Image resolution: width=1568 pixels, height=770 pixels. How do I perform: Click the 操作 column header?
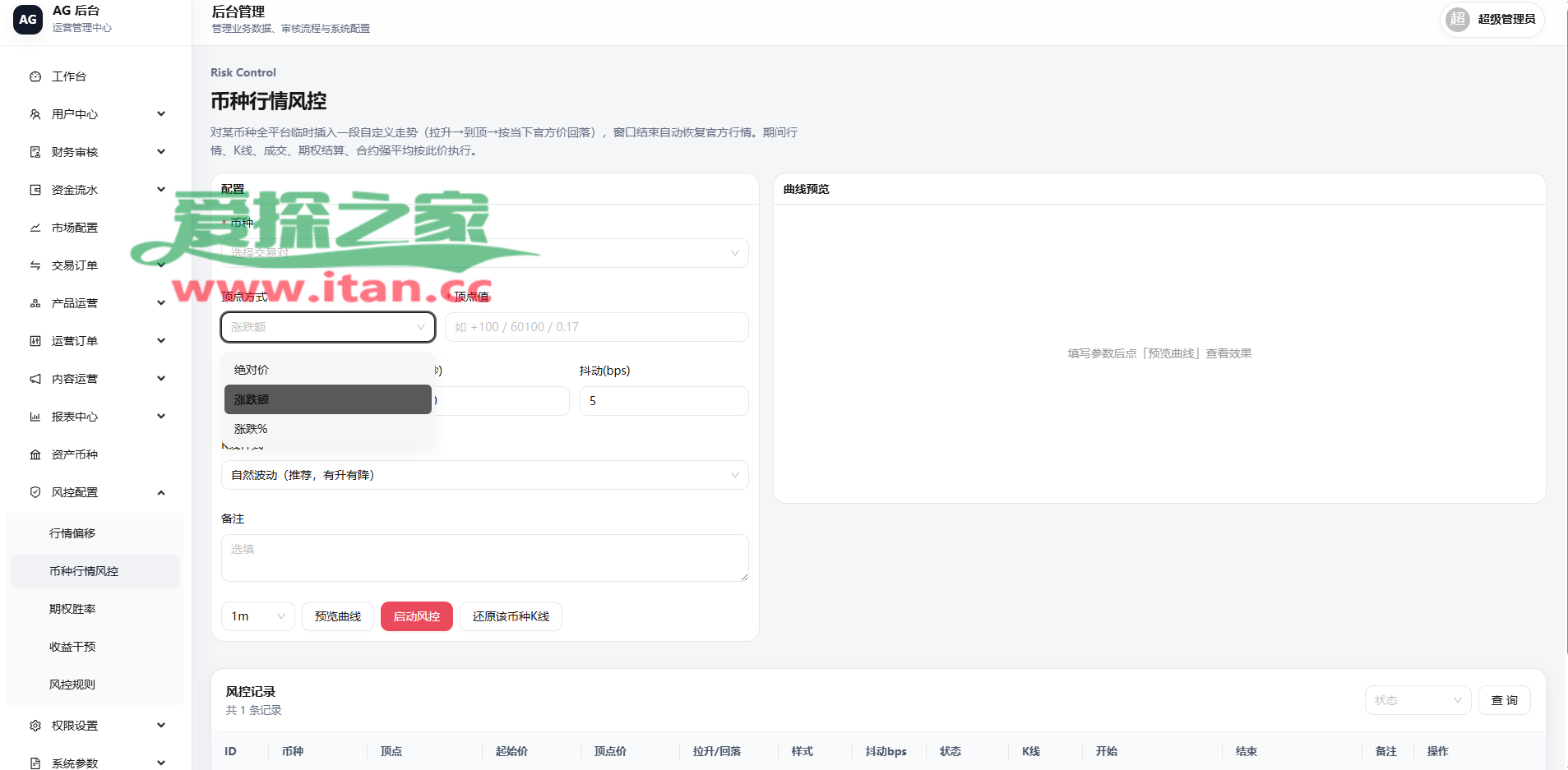tap(1438, 751)
